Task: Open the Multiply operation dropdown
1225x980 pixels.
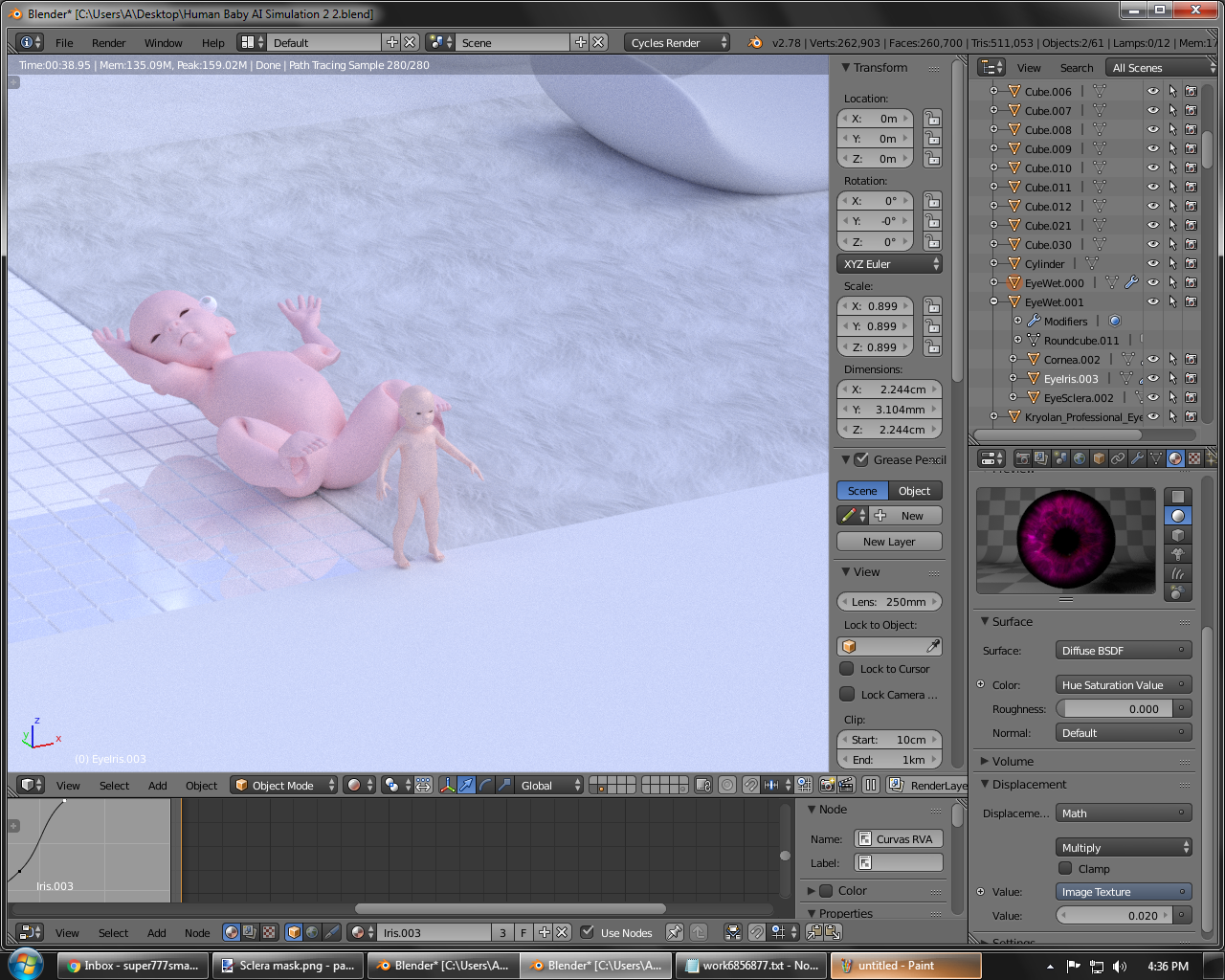Action: pos(1124,848)
